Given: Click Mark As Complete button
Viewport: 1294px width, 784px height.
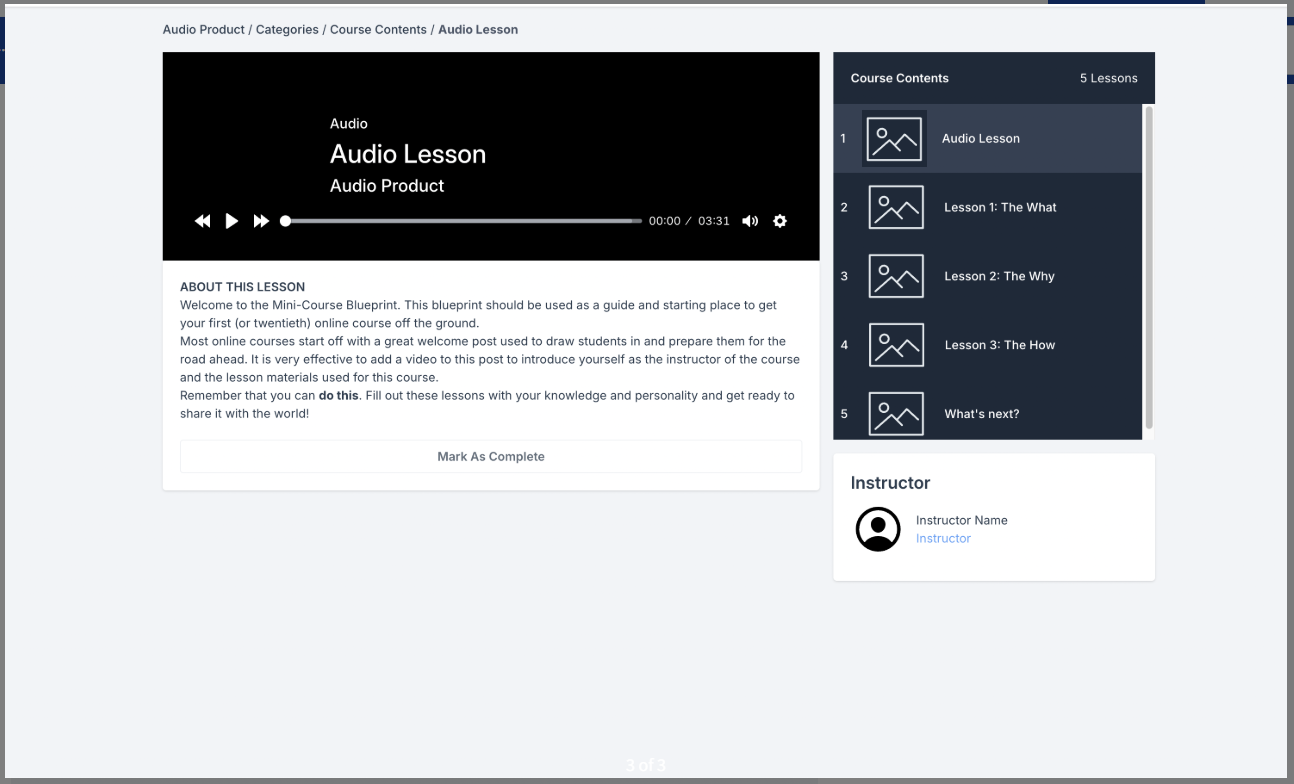Looking at the screenshot, I should click(x=491, y=457).
